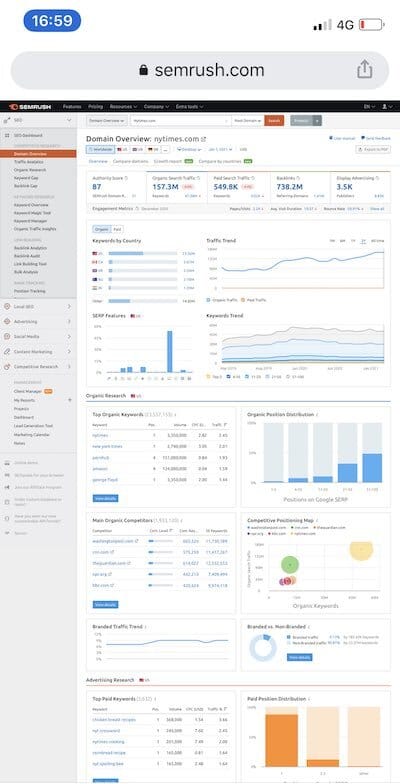Toggle the Paid chart view

click(x=117, y=229)
